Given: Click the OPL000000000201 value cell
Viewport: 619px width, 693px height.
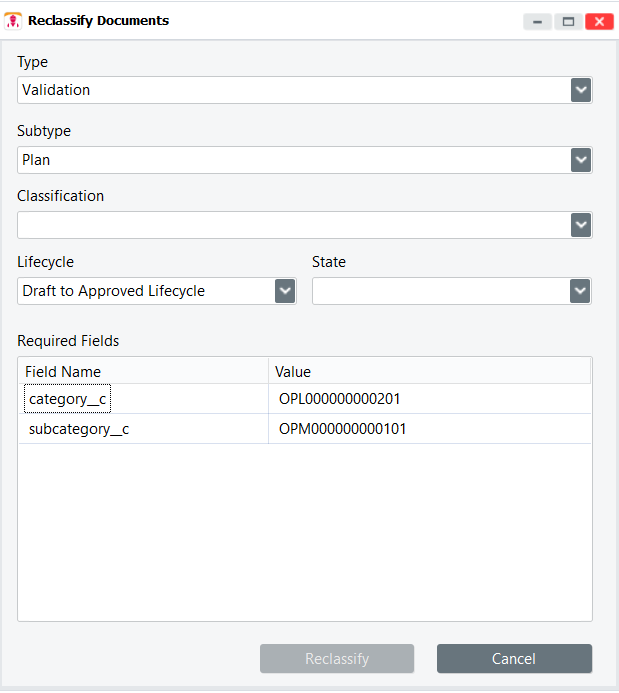Looking at the screenshot, I should tap(340, 400).
